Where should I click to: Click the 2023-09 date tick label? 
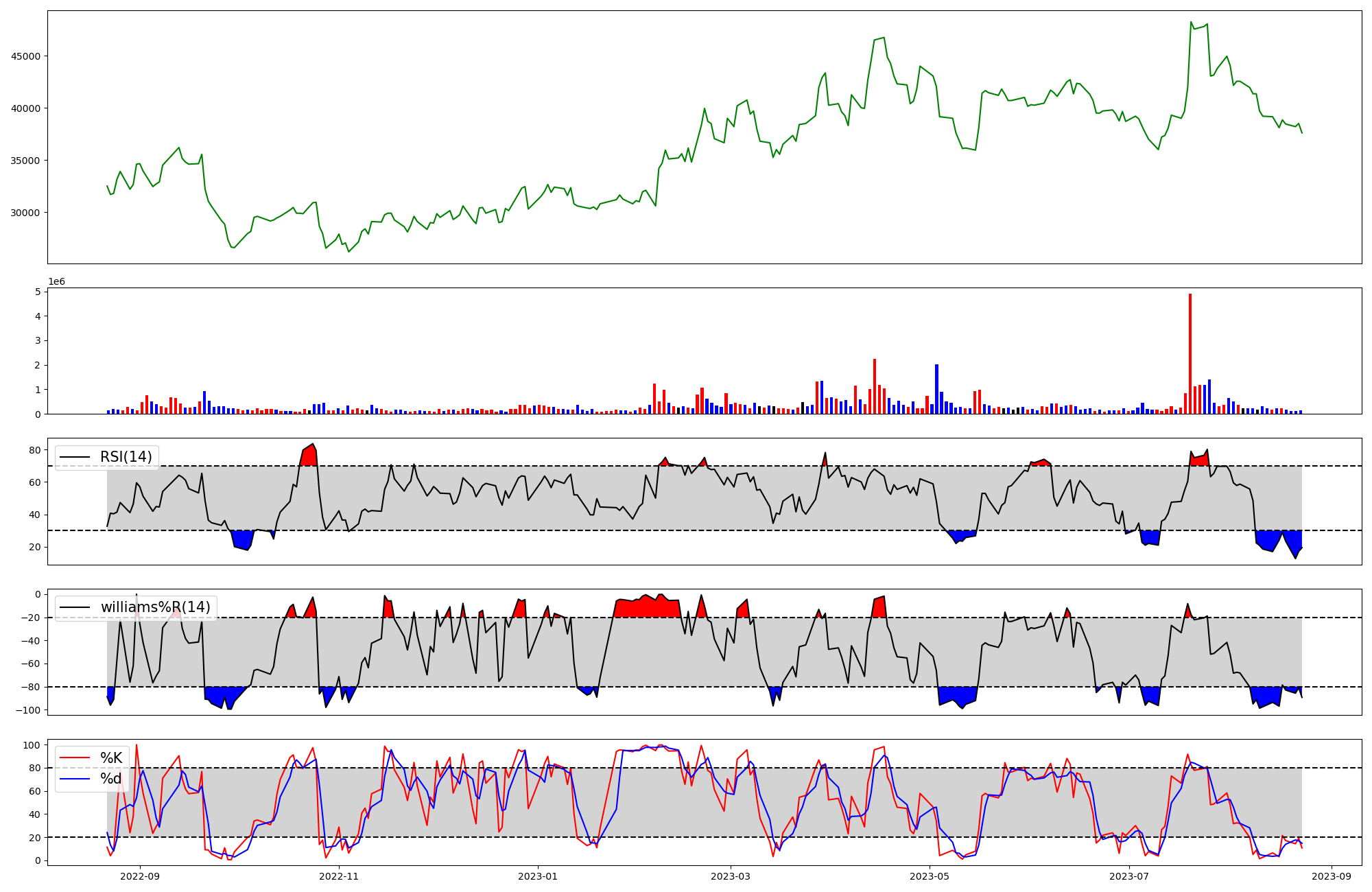1332,876
